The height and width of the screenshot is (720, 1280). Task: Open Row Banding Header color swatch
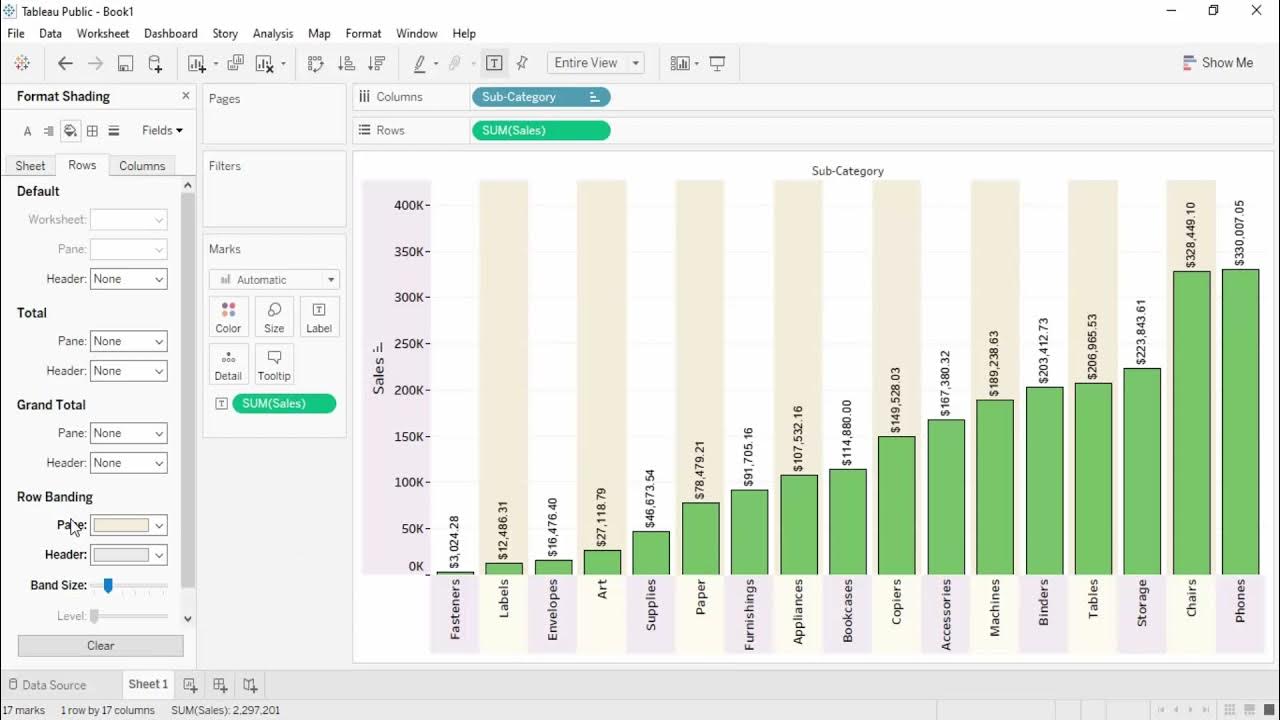point(129,555)
